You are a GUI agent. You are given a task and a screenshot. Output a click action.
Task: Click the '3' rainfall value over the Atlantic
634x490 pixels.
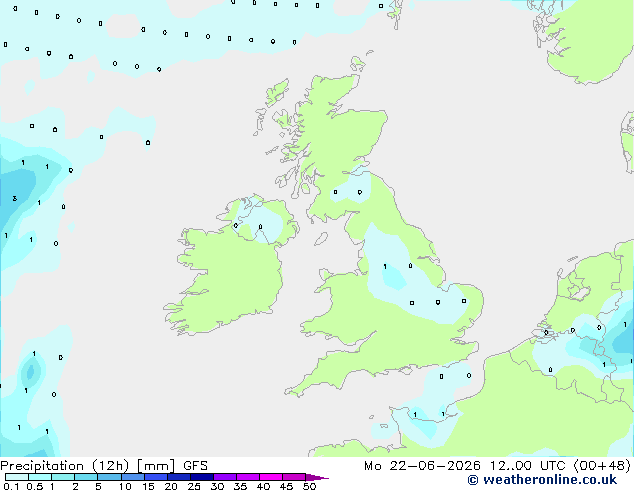(15, 199)
